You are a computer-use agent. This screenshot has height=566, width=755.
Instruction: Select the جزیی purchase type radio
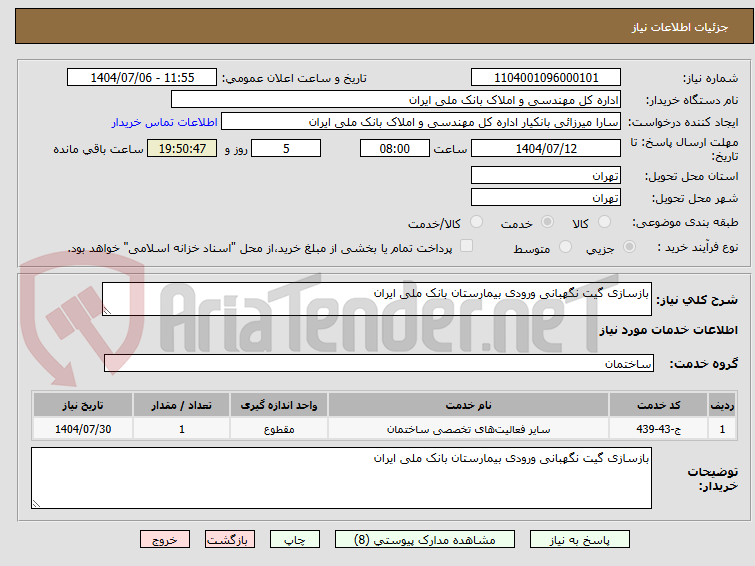click(x=629, y=247)
